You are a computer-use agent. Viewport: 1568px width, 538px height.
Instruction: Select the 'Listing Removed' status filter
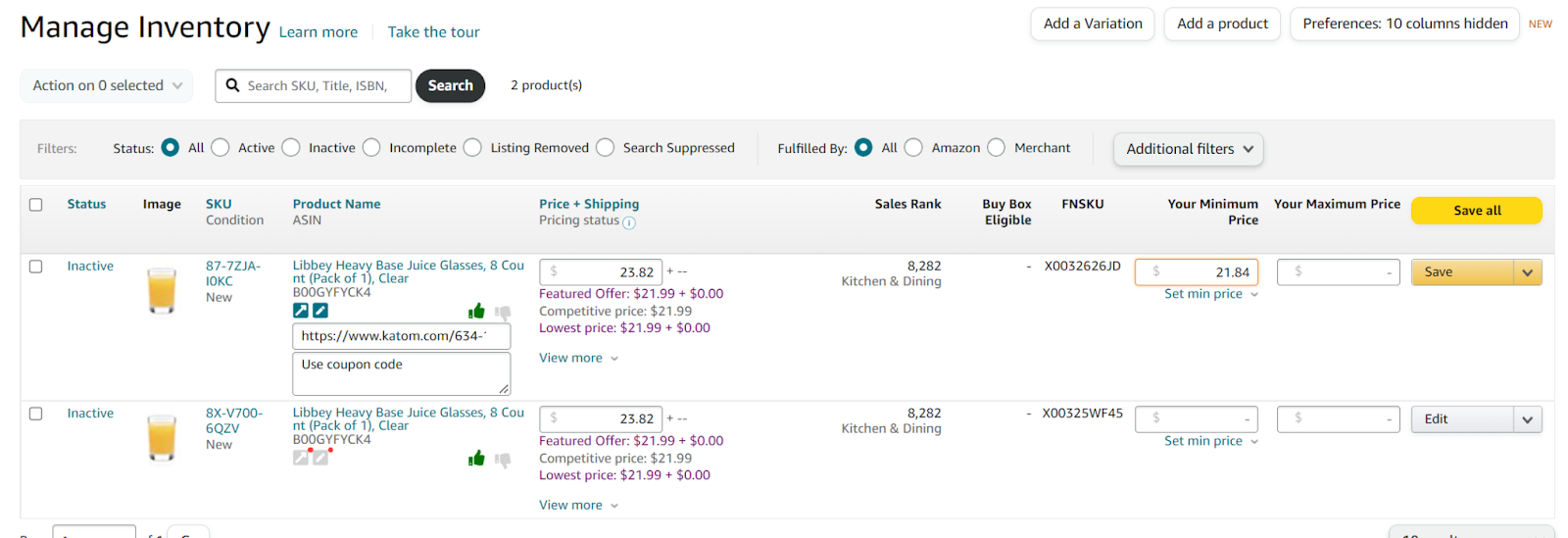coord(472,147)
